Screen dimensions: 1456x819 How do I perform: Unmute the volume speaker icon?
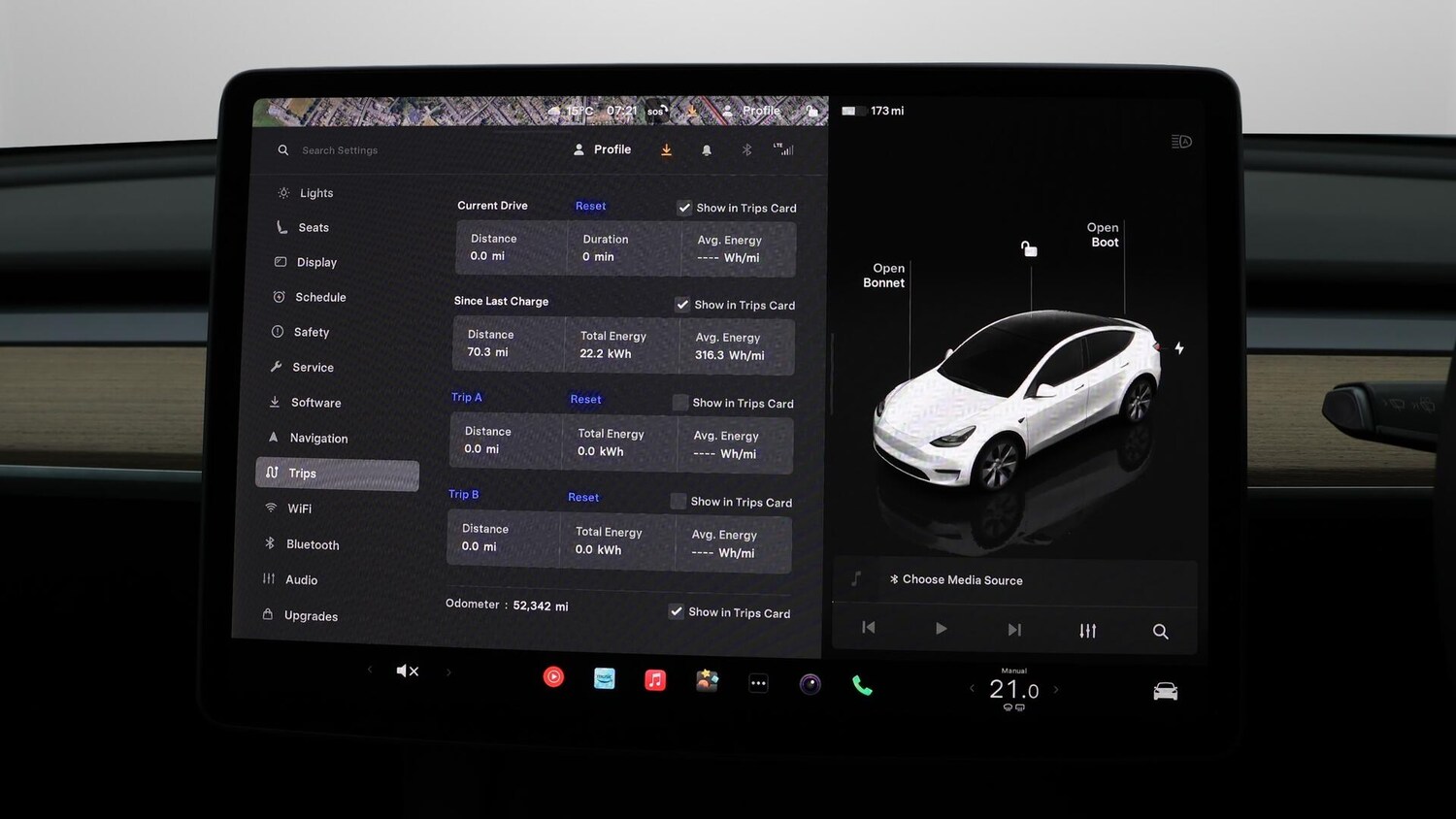pos(407,671)
